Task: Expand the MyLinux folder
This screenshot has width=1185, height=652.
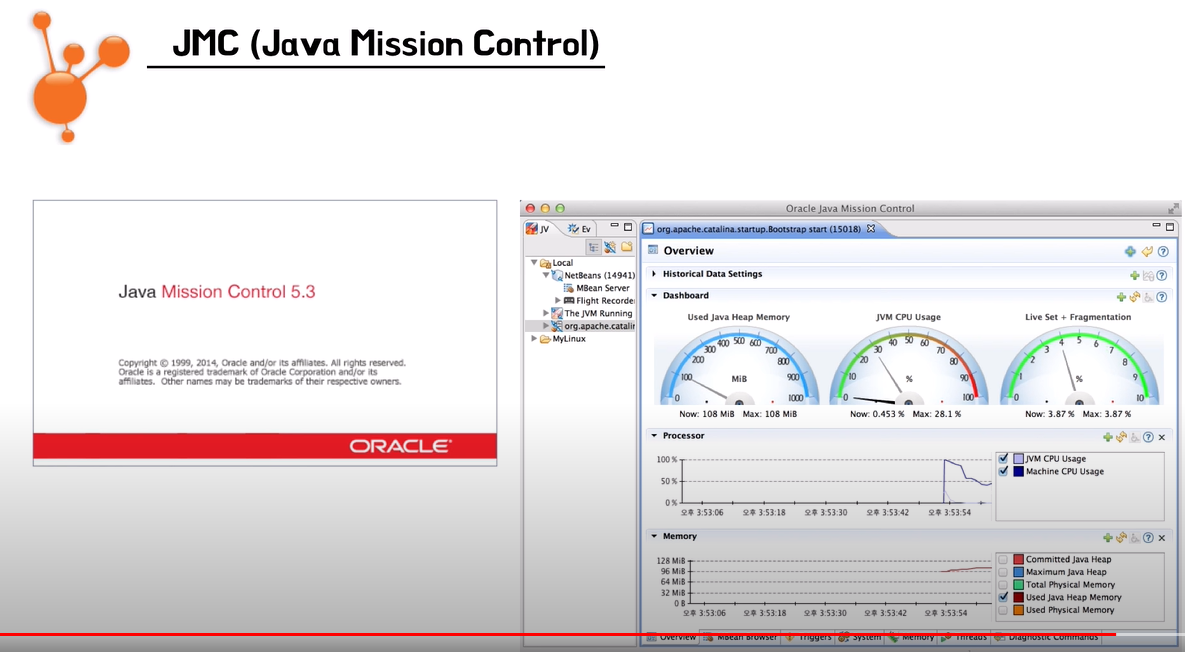Action: [534, 338]
